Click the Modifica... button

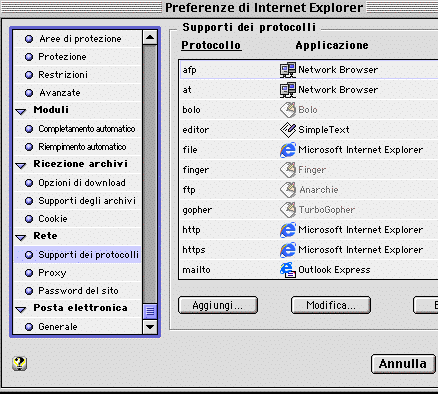[x=331, y=305]
